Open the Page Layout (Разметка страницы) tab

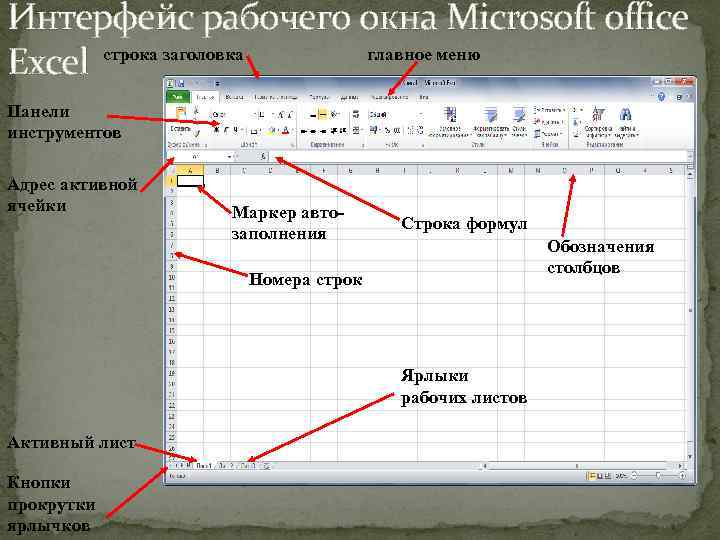pos(276,97)
